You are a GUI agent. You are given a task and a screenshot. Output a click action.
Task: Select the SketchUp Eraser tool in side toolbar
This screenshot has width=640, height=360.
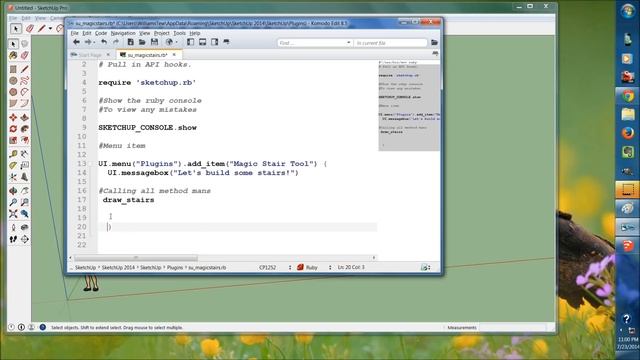pos(24,55)
